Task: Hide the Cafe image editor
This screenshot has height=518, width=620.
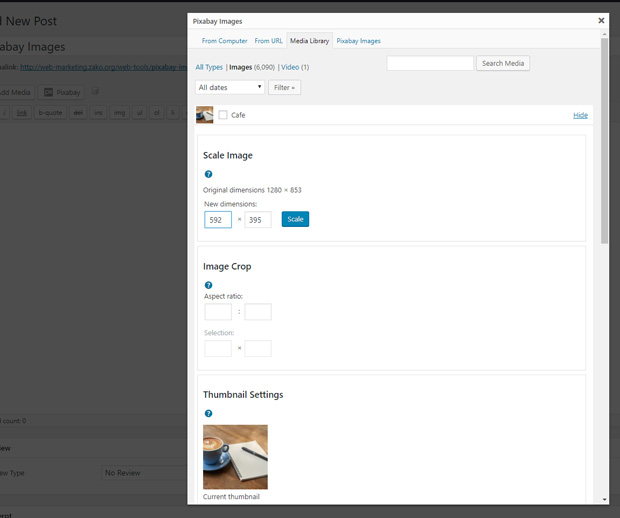Action: [x=580, y=115]
